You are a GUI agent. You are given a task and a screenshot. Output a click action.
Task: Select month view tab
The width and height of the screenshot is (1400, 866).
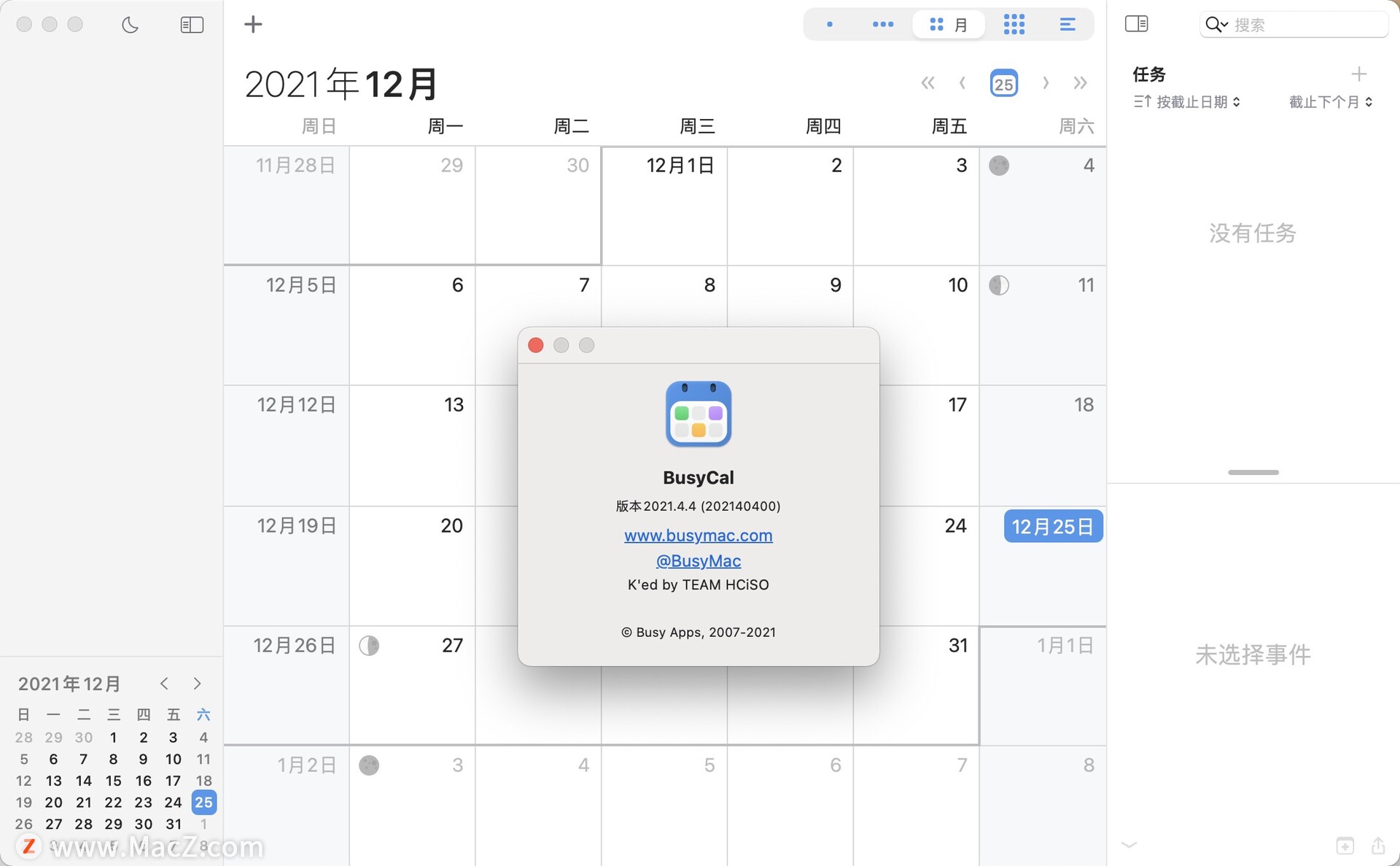(949, 25)
